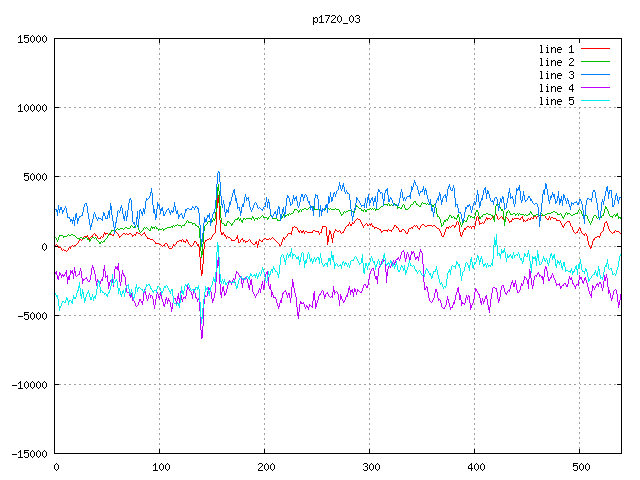Click the red sample beside line 1
The image size is (640, 480).
pyautogui.click(x=595, y=49)
